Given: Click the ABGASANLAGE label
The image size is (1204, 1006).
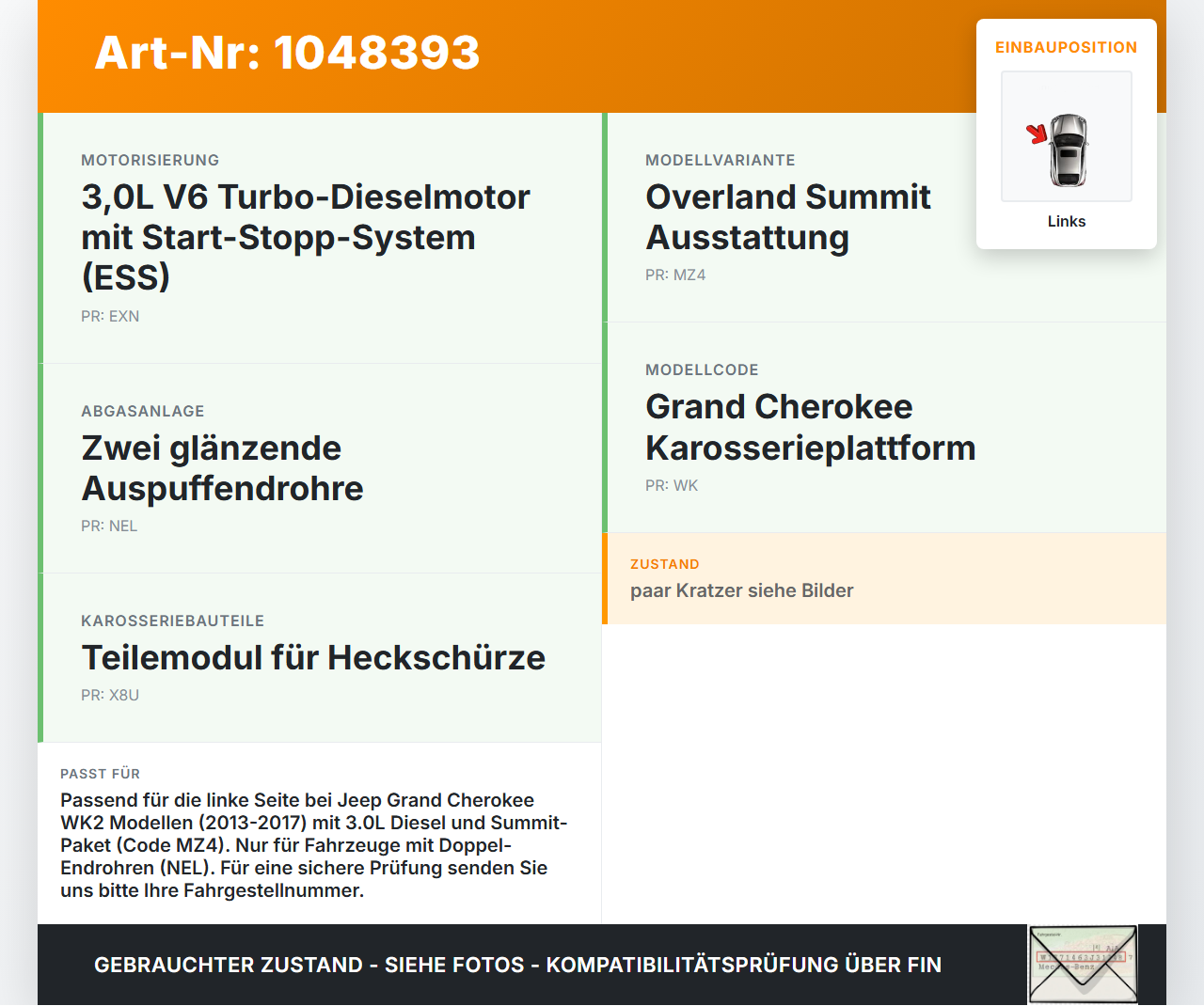Looking at the screenshot, I should [143, 411].
